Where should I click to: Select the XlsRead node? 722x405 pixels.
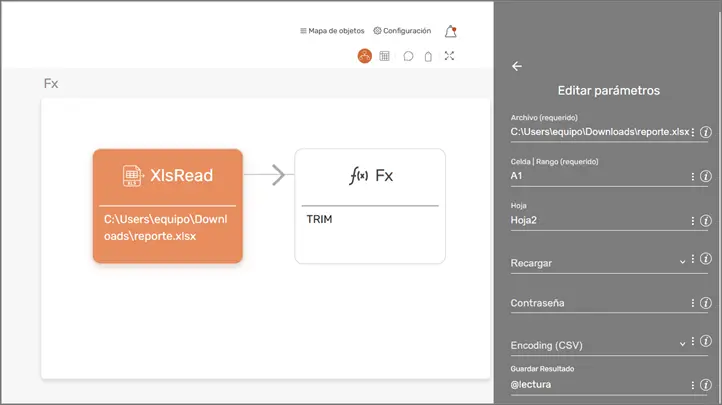tap(167, 206)
